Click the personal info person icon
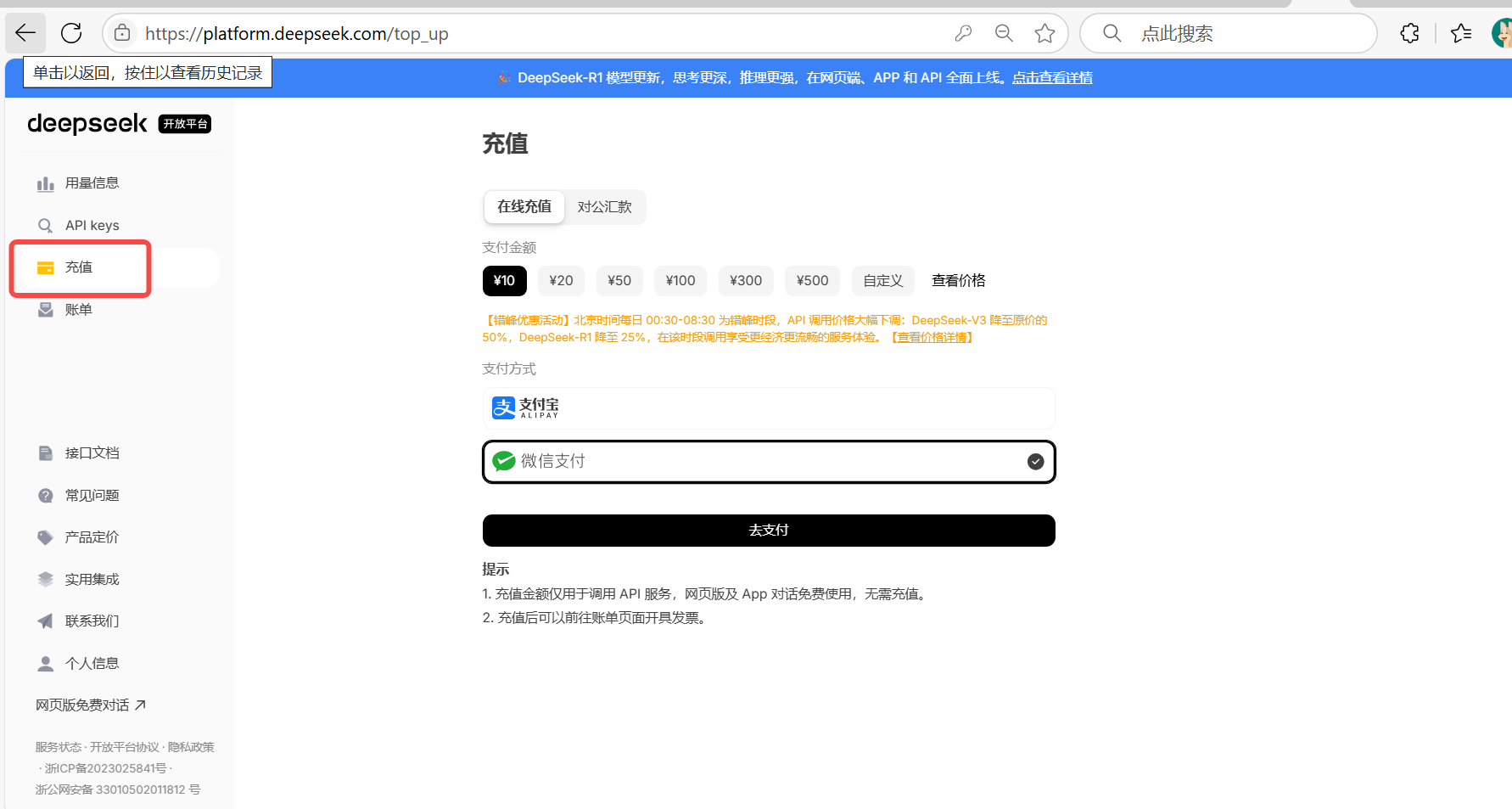 point(46,664)
